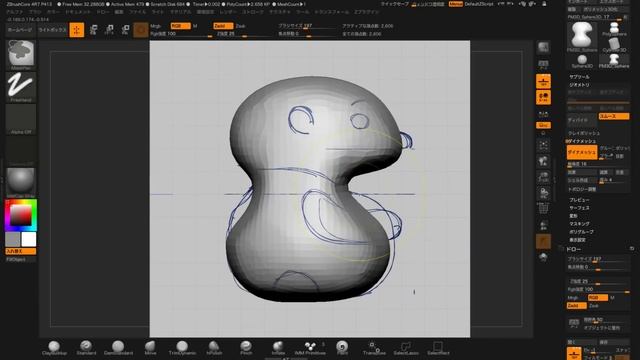Expand the マスキング section
The image size is (640, 360).
pyautogui.click(x=579, y=224)
